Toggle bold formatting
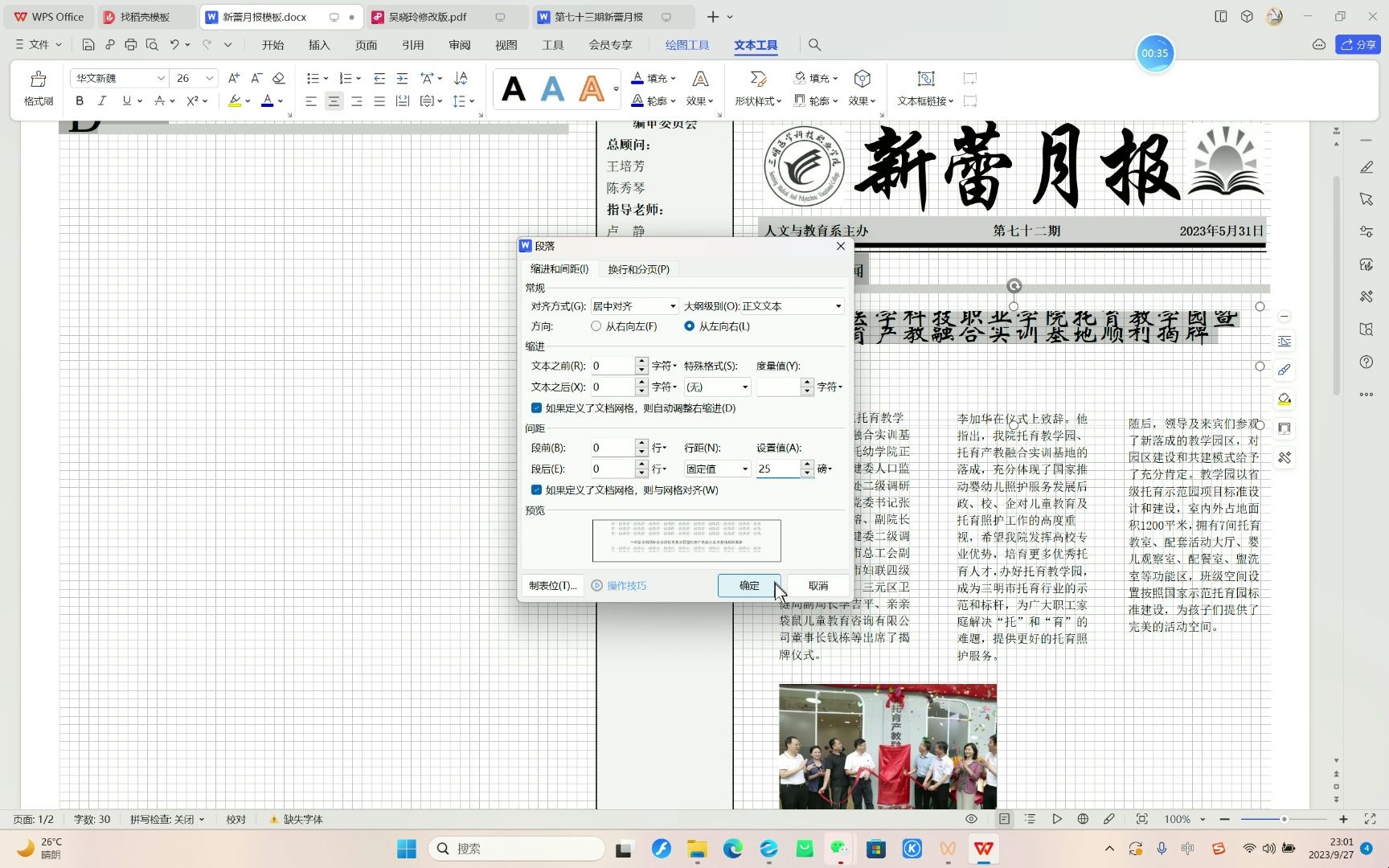 (79, 100)
